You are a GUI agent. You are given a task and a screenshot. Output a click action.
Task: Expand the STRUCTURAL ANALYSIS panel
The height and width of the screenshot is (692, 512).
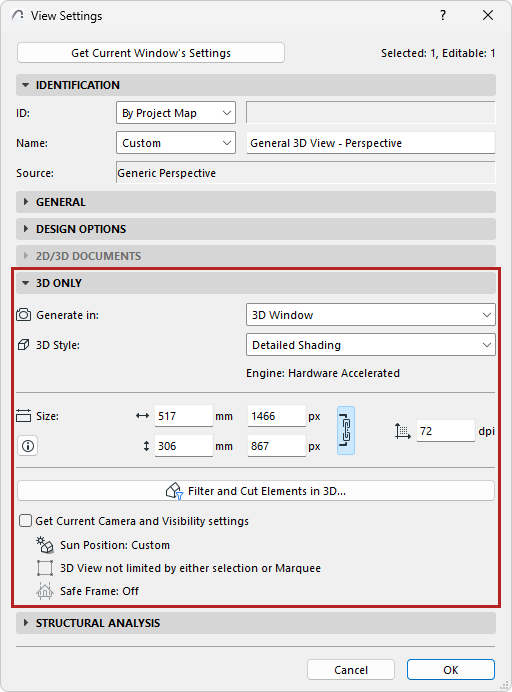(x=256, y=623)
